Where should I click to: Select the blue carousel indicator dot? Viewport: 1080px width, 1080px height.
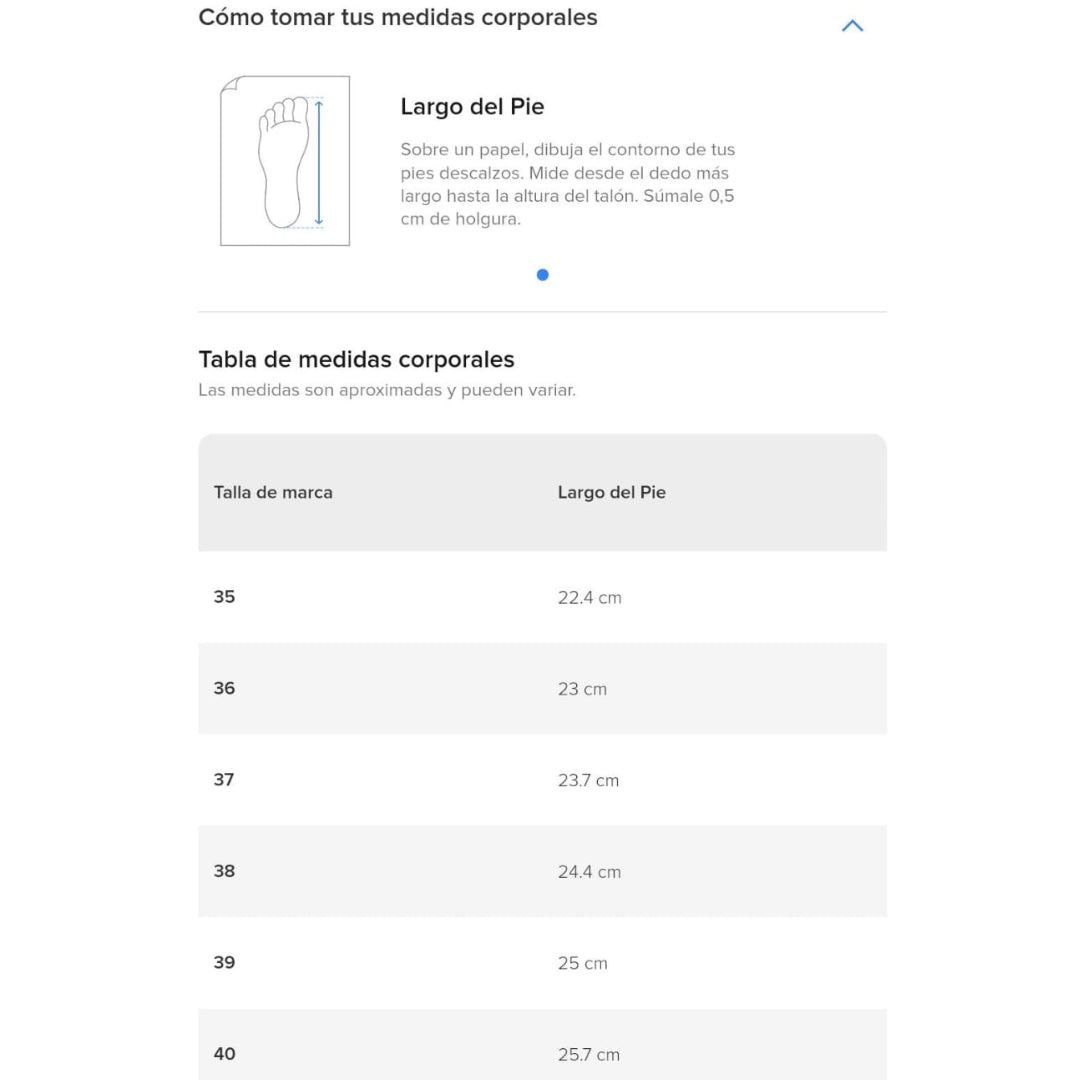pyautogui.click(x=542, y=275)
